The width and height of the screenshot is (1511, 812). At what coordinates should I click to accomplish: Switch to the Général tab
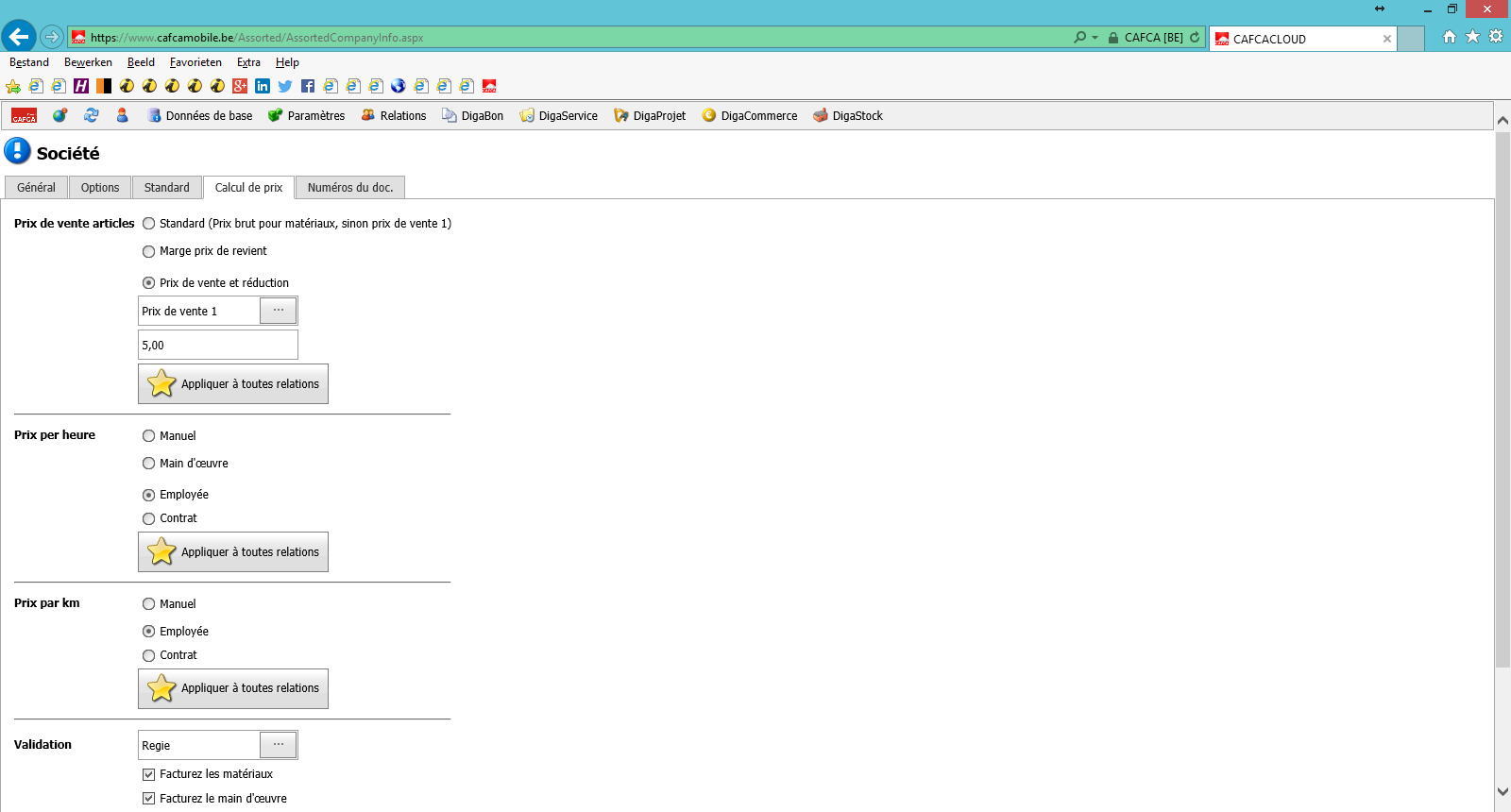pyautogui.click(x=36, y=188)
